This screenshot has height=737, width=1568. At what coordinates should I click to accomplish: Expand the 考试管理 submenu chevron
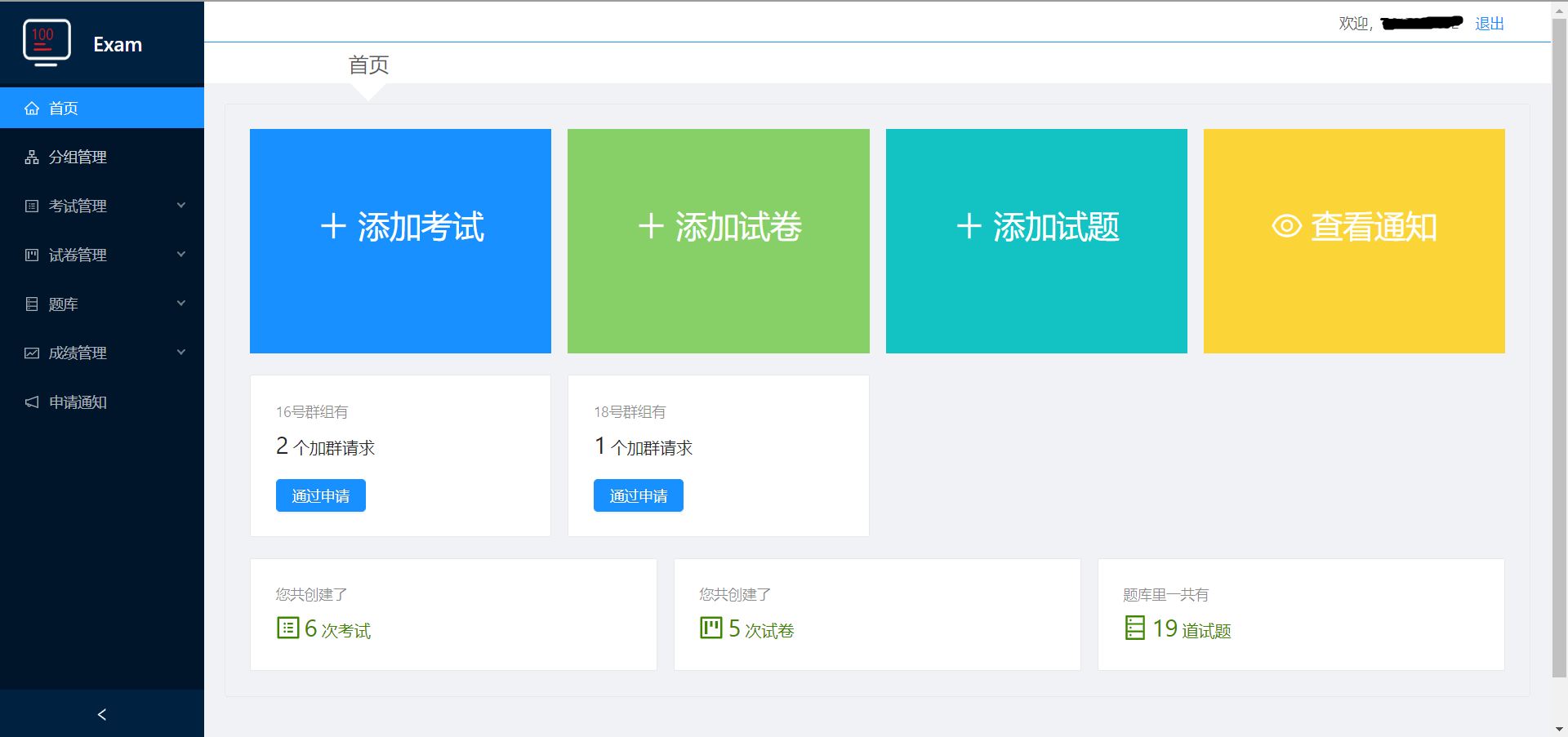[181, 206]
